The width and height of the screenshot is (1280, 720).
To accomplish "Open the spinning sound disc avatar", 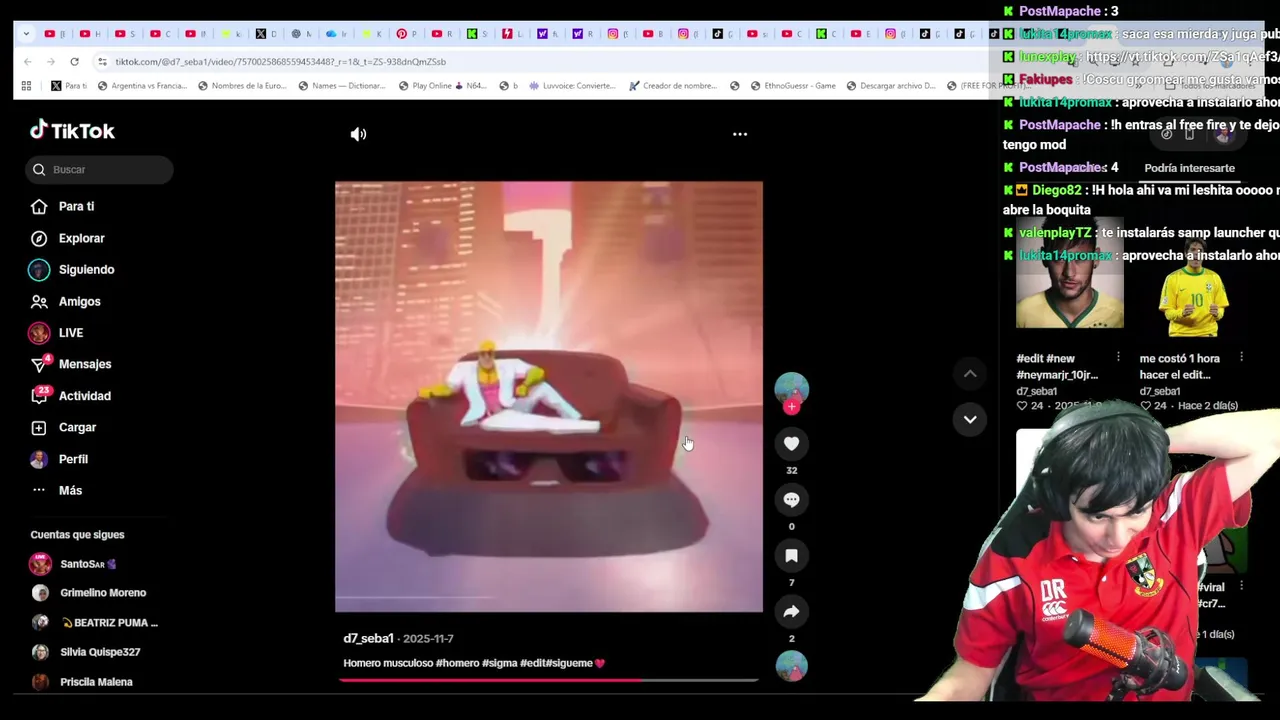I will (791, 666).
